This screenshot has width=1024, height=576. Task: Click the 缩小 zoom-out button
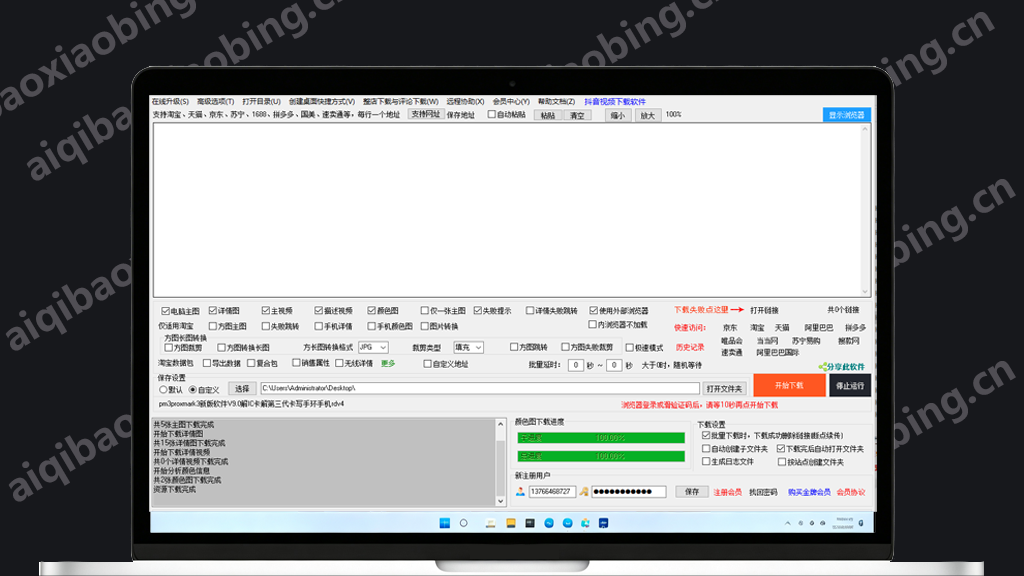[618, 116]
